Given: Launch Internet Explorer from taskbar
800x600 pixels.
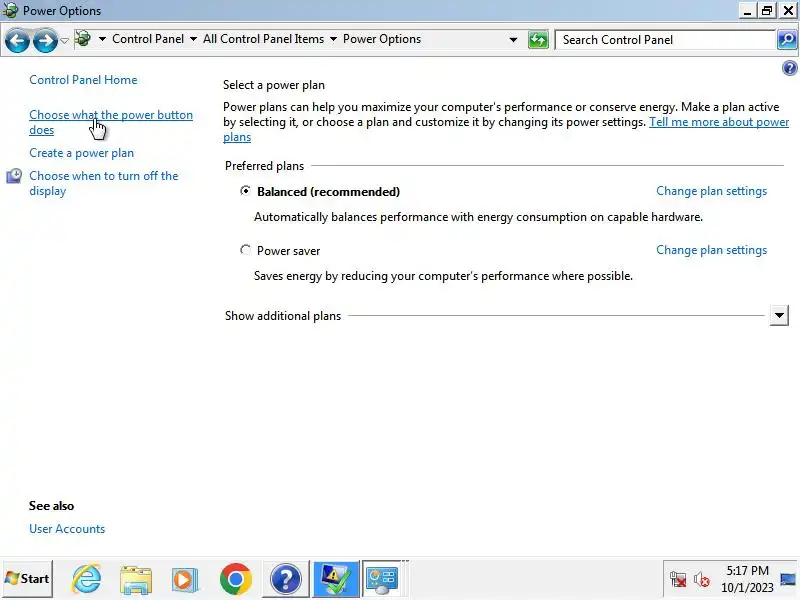Looking at the screenshot, I should (x=86, y=579).
